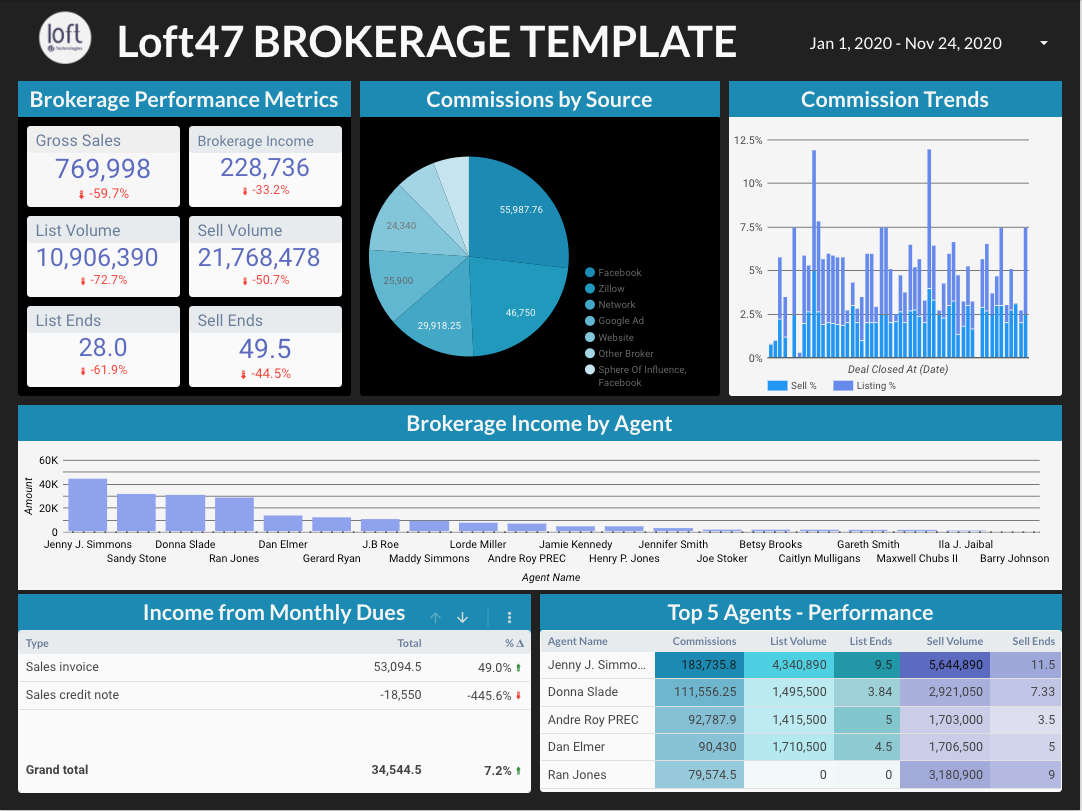Select the List Volume scorecard value 10,906,390
This screenshot has width=1082, height=811.
97,257
